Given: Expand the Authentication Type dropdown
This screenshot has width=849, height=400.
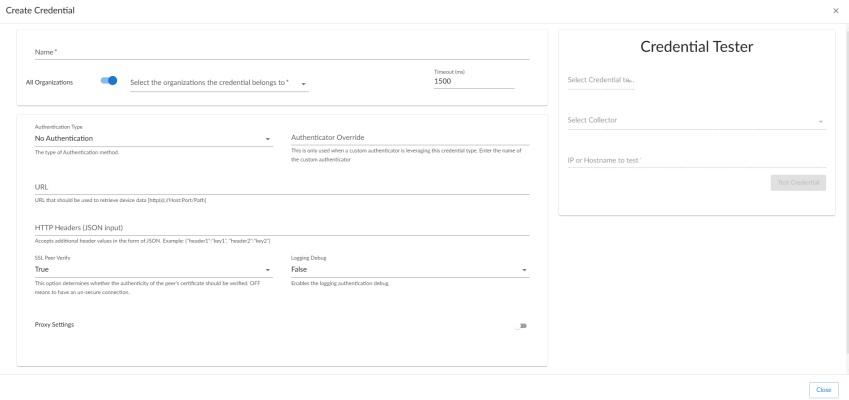Looking at the screenshot, I should [153, 138].
